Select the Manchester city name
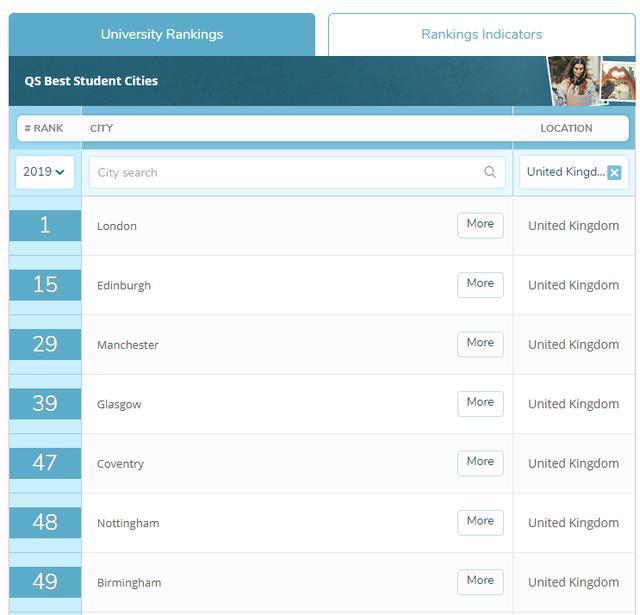The width and height of the screenshot is (640, 615). (128, 345)
